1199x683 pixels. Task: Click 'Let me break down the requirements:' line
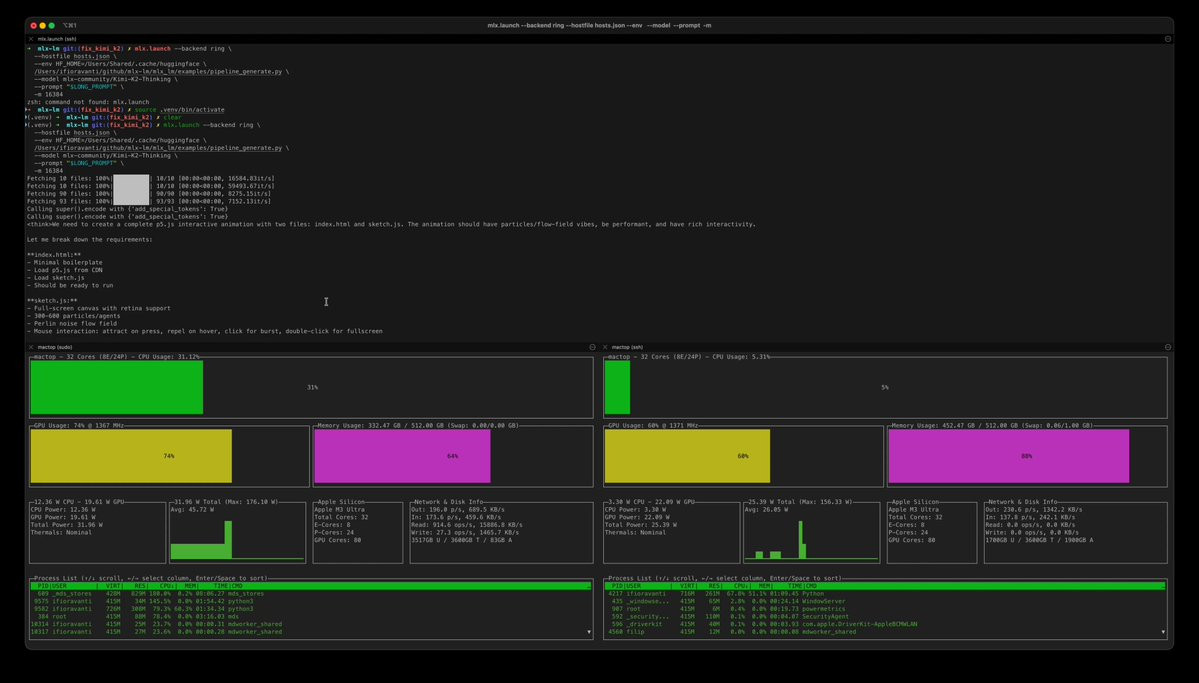[89, 239]
